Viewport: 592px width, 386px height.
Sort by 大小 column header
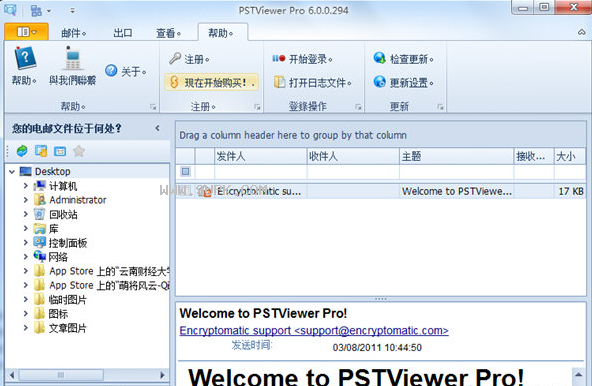pos(570,156)
